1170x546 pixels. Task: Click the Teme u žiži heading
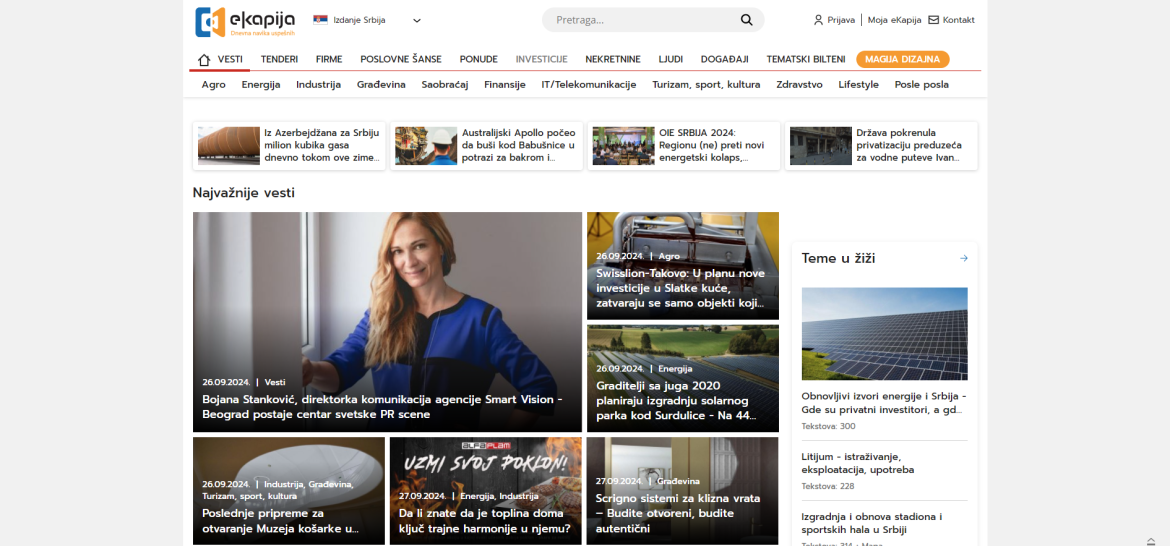838,258
